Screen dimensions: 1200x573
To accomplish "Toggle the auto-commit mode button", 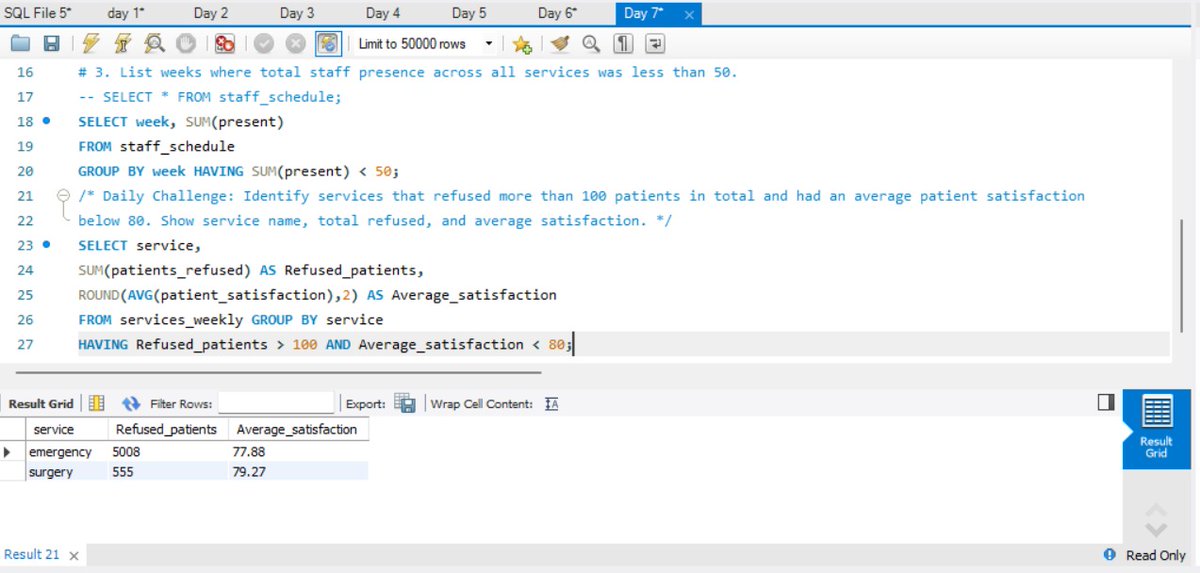I will [x=328, y=44].
